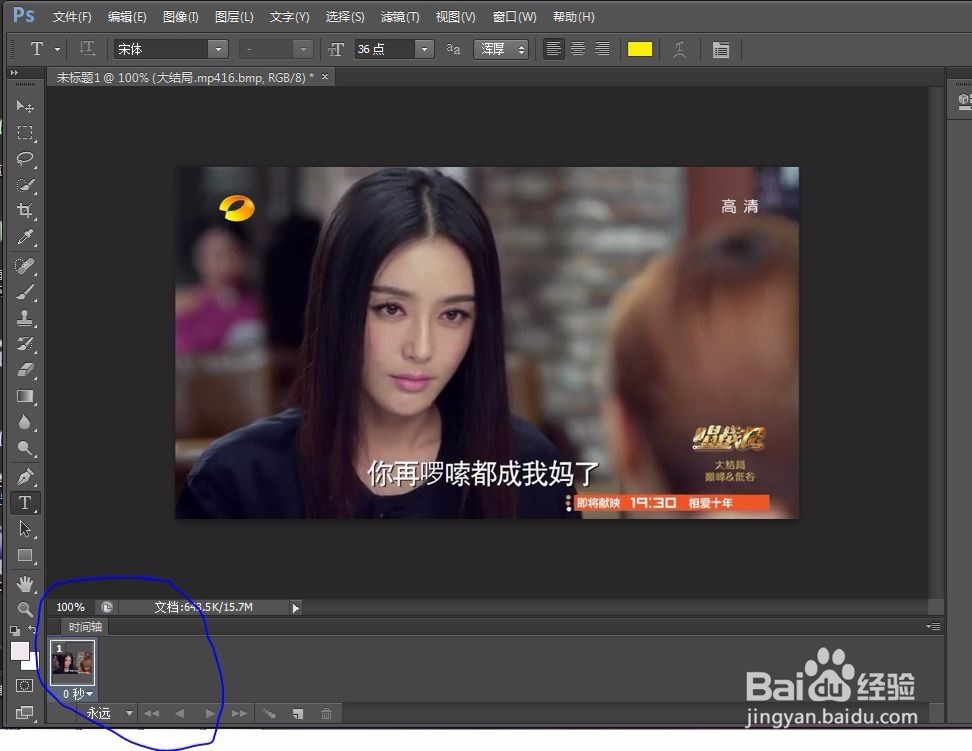972x751 pixels.
Task: Select the Blur tool
Action: pos(25,422)
